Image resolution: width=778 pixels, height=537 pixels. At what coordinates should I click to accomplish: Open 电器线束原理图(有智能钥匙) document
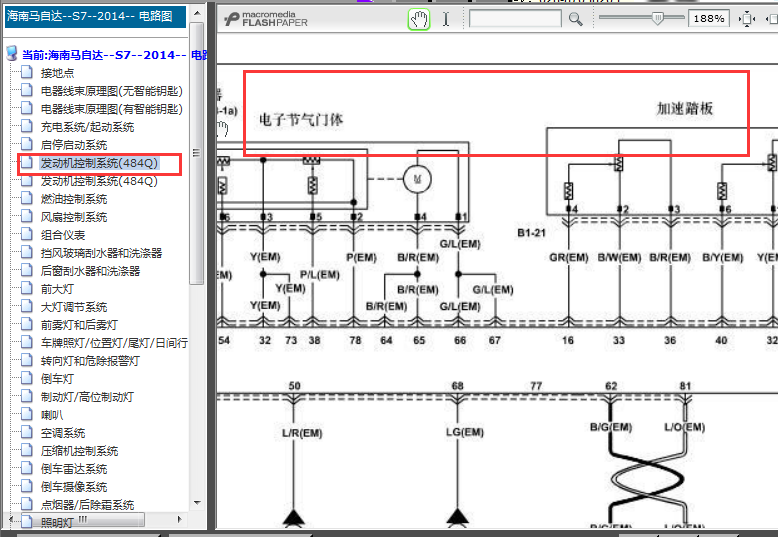coord(112,109)
